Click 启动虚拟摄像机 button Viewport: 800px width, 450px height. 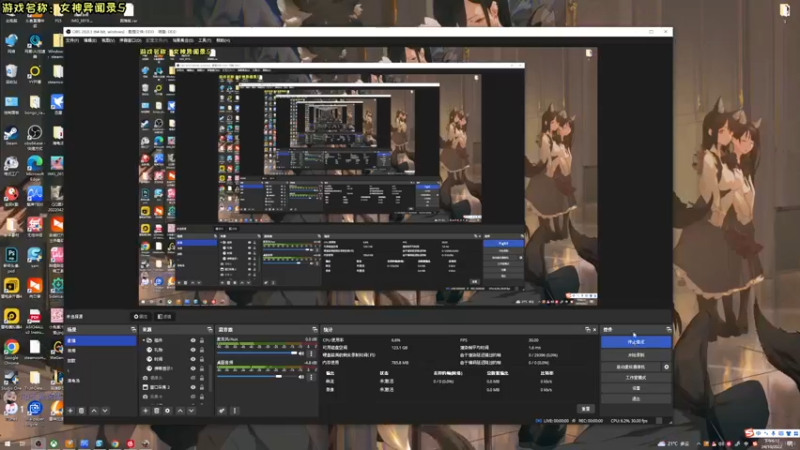631,367
